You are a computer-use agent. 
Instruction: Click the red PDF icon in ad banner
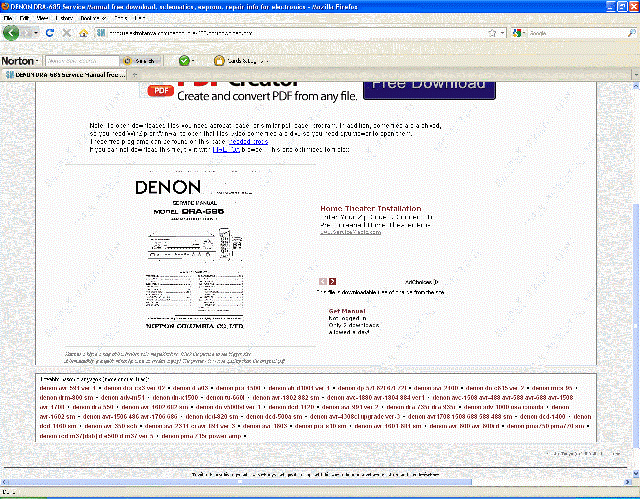(160, 90)
